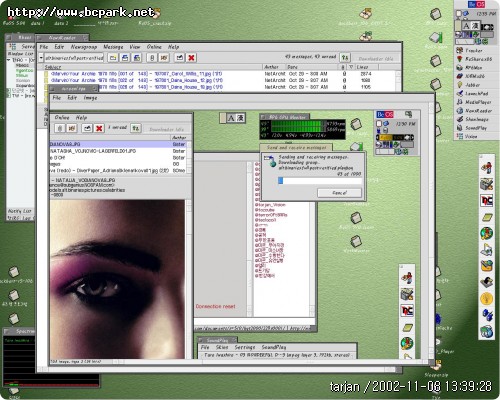Open ShowImage Edit menu
Image resolution: width=500 pixels, height=400 pixels.
pos(72,98)
